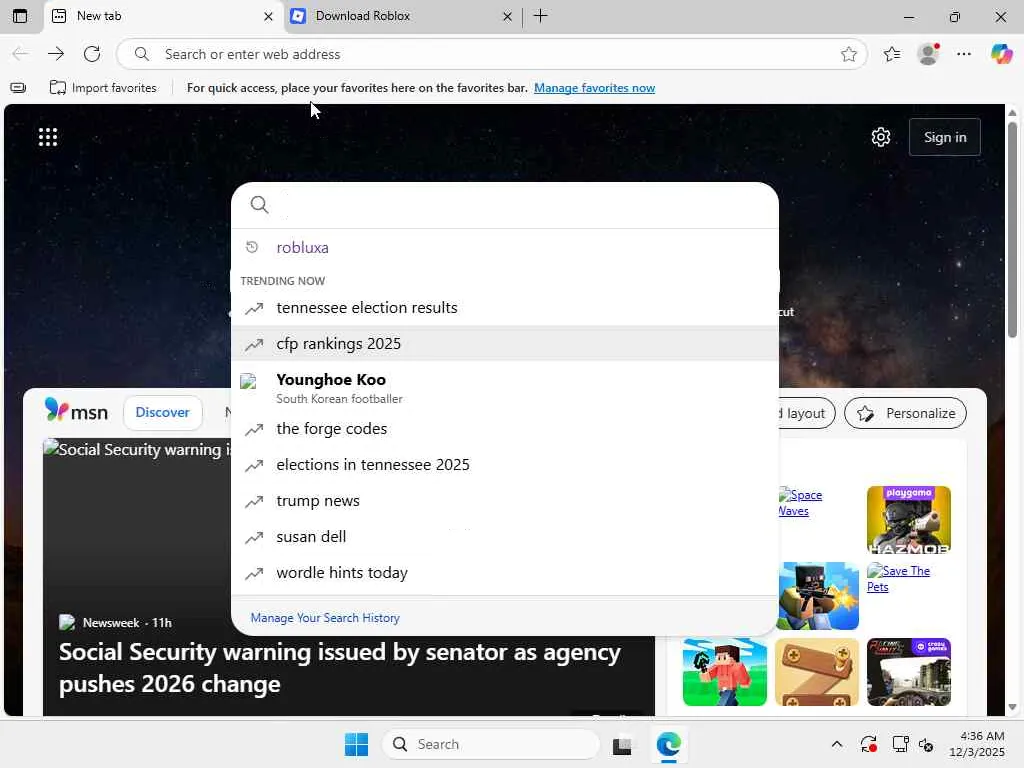
Task: Click the sync tray icon with red dot
Action: click(x=869, y=744)
